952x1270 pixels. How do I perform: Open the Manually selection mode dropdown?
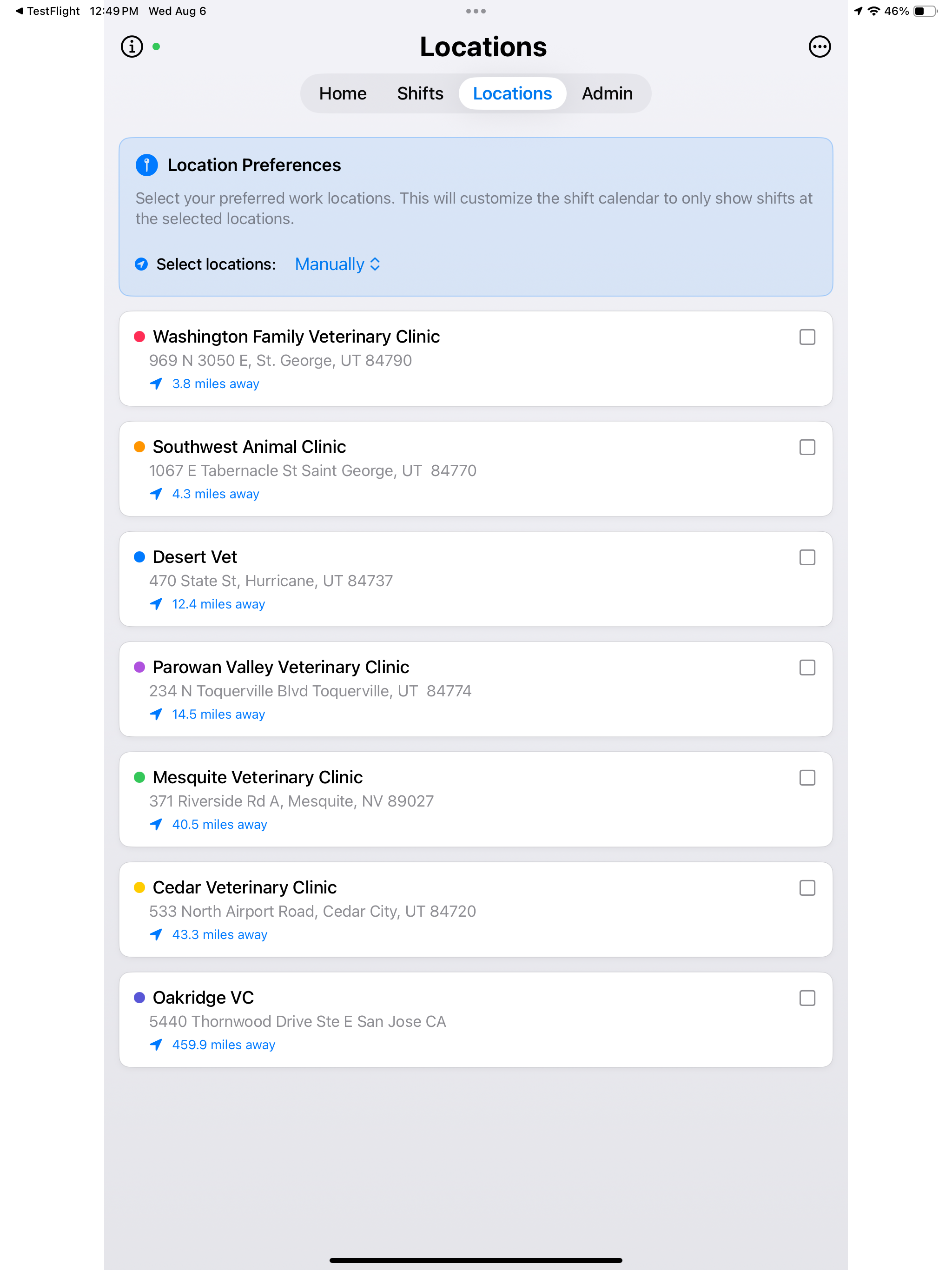point(337,264)
